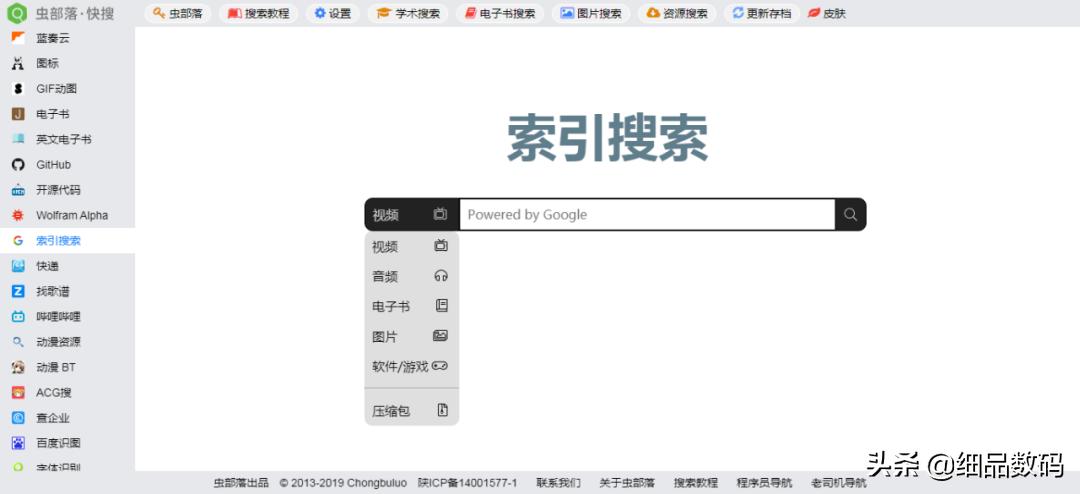Switch to 电子书搜索 category

(500, 13)
